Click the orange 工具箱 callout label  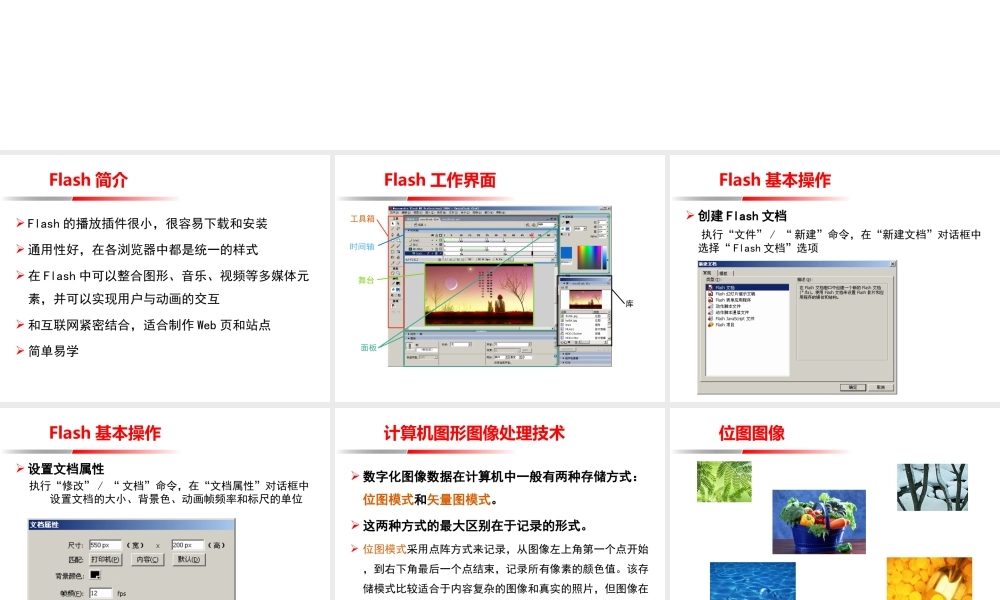tap(362, 219)
